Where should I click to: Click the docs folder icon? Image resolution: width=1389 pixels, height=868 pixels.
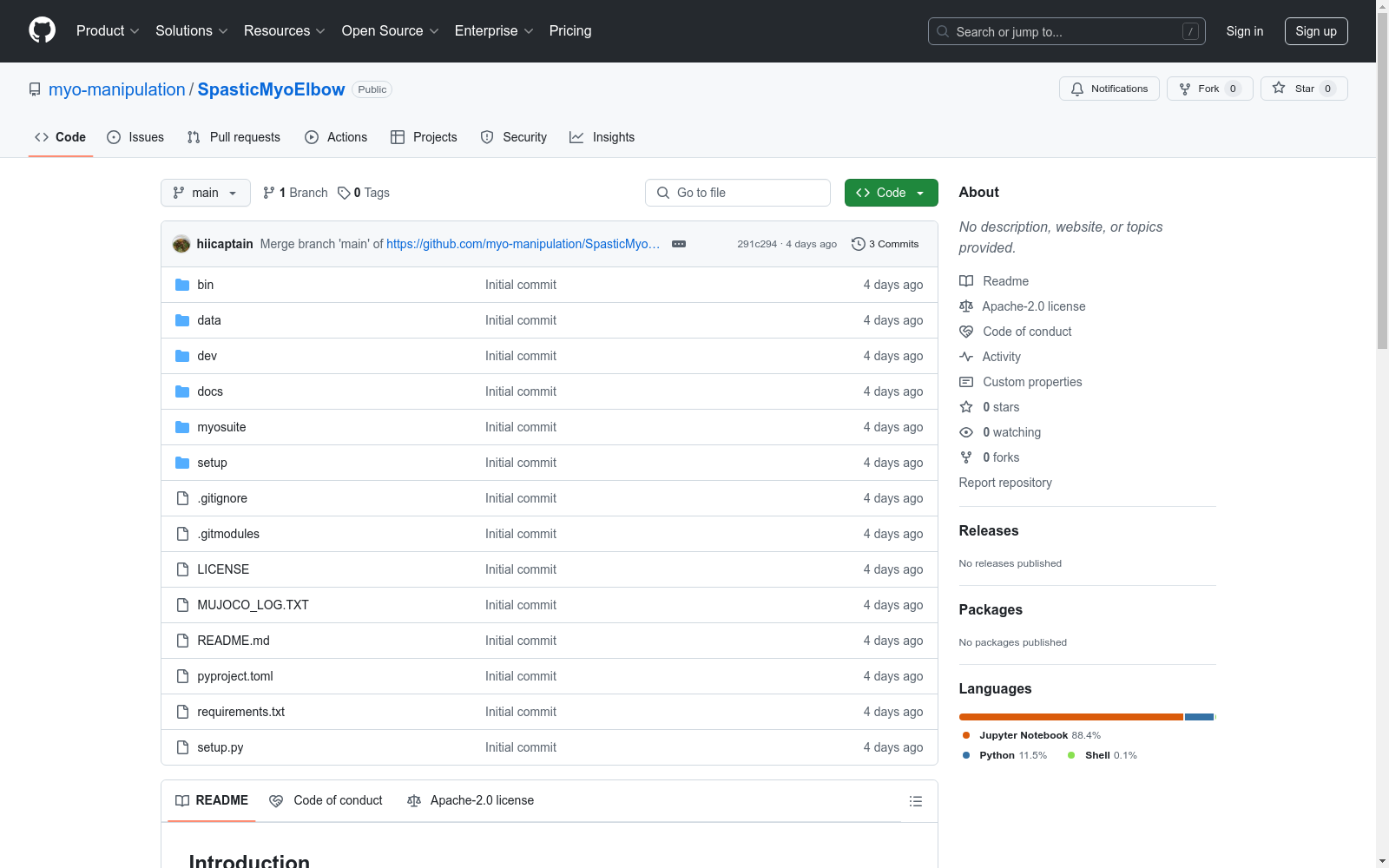pyautogui.click(x=182, y=391)
